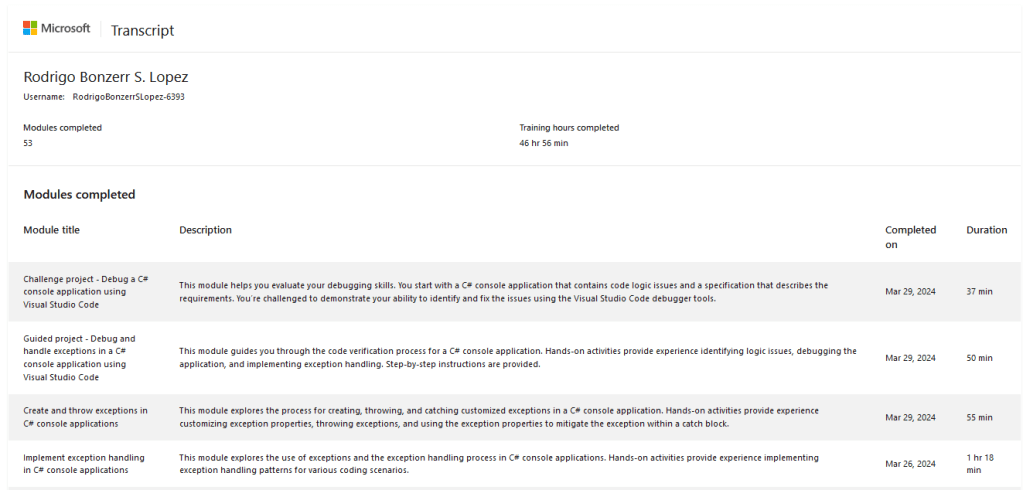Click the 37 min duration cell

979,291
